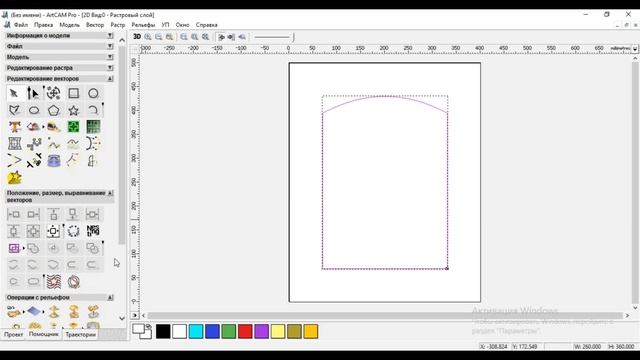Click the zoom out magnifier icon
The image size is (640, 360).
click(158, 37)
